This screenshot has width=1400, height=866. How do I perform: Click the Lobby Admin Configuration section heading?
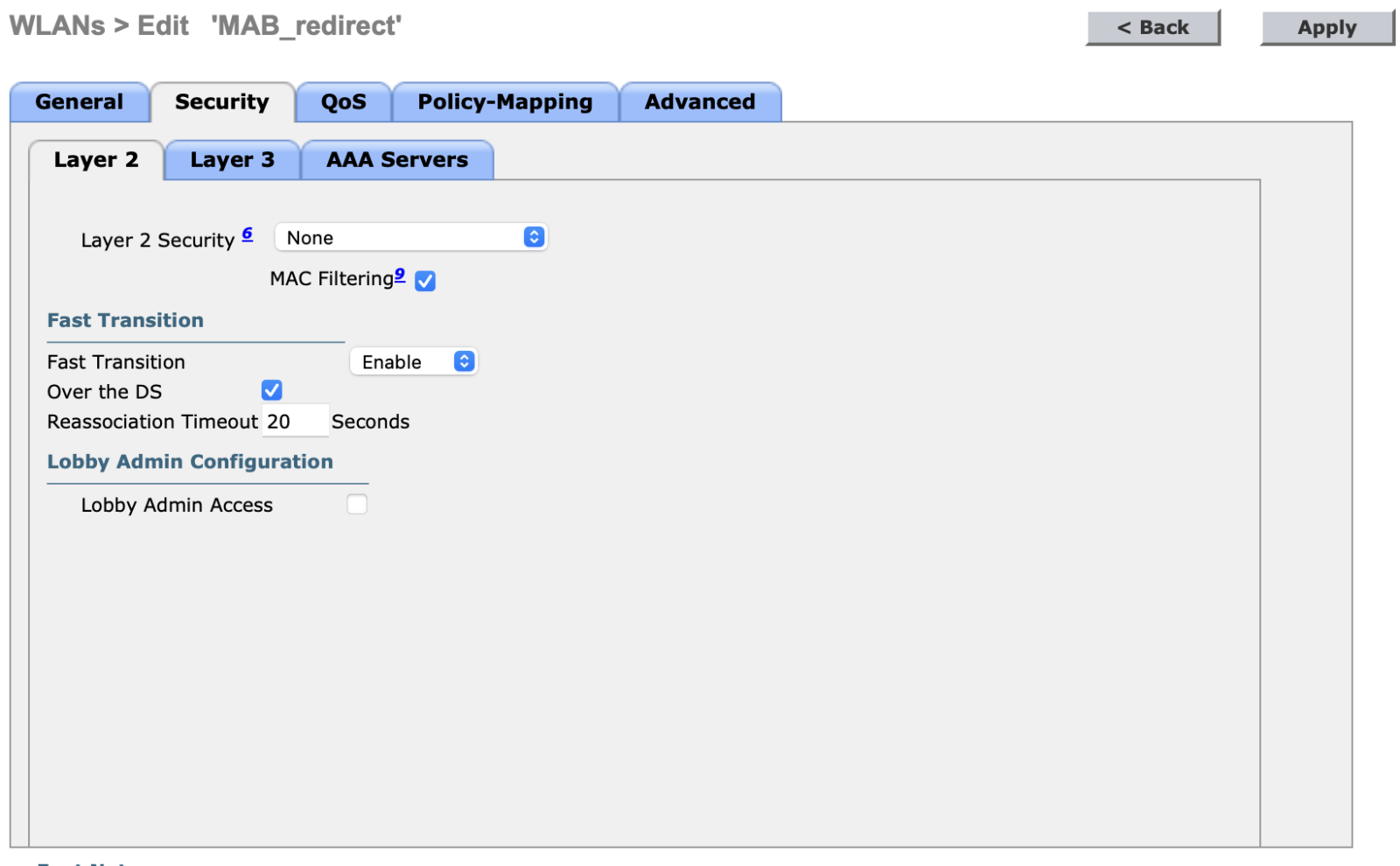point(190,462)
